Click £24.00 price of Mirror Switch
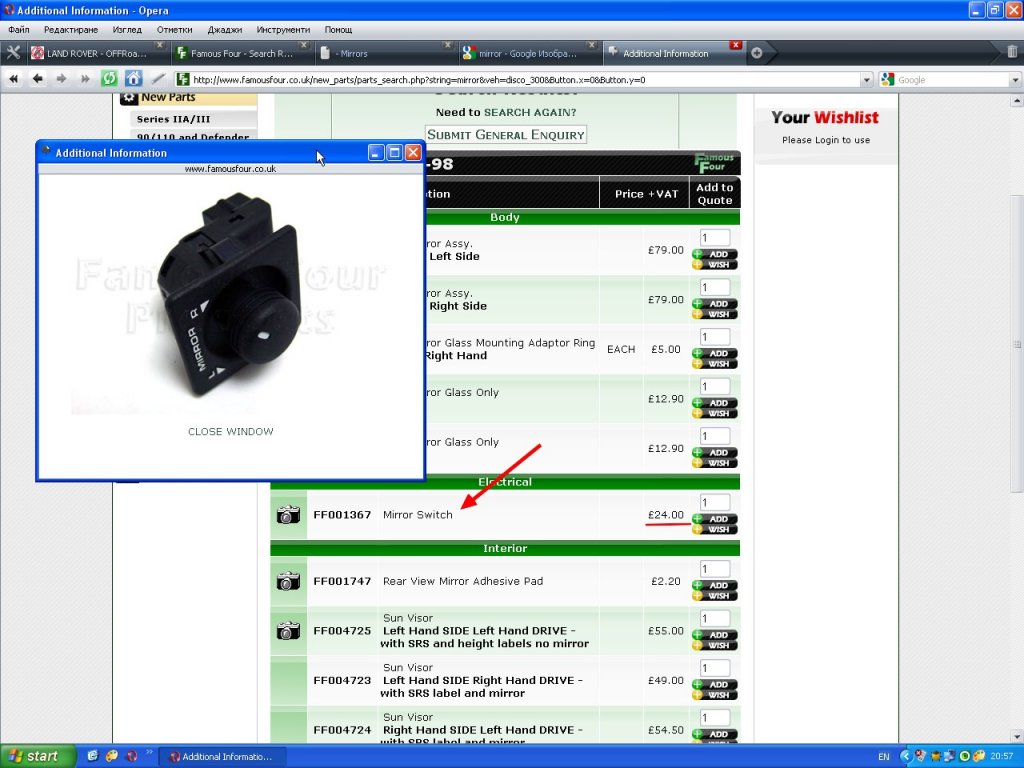This screenshot has width=1024, height=768. point(665,515)
